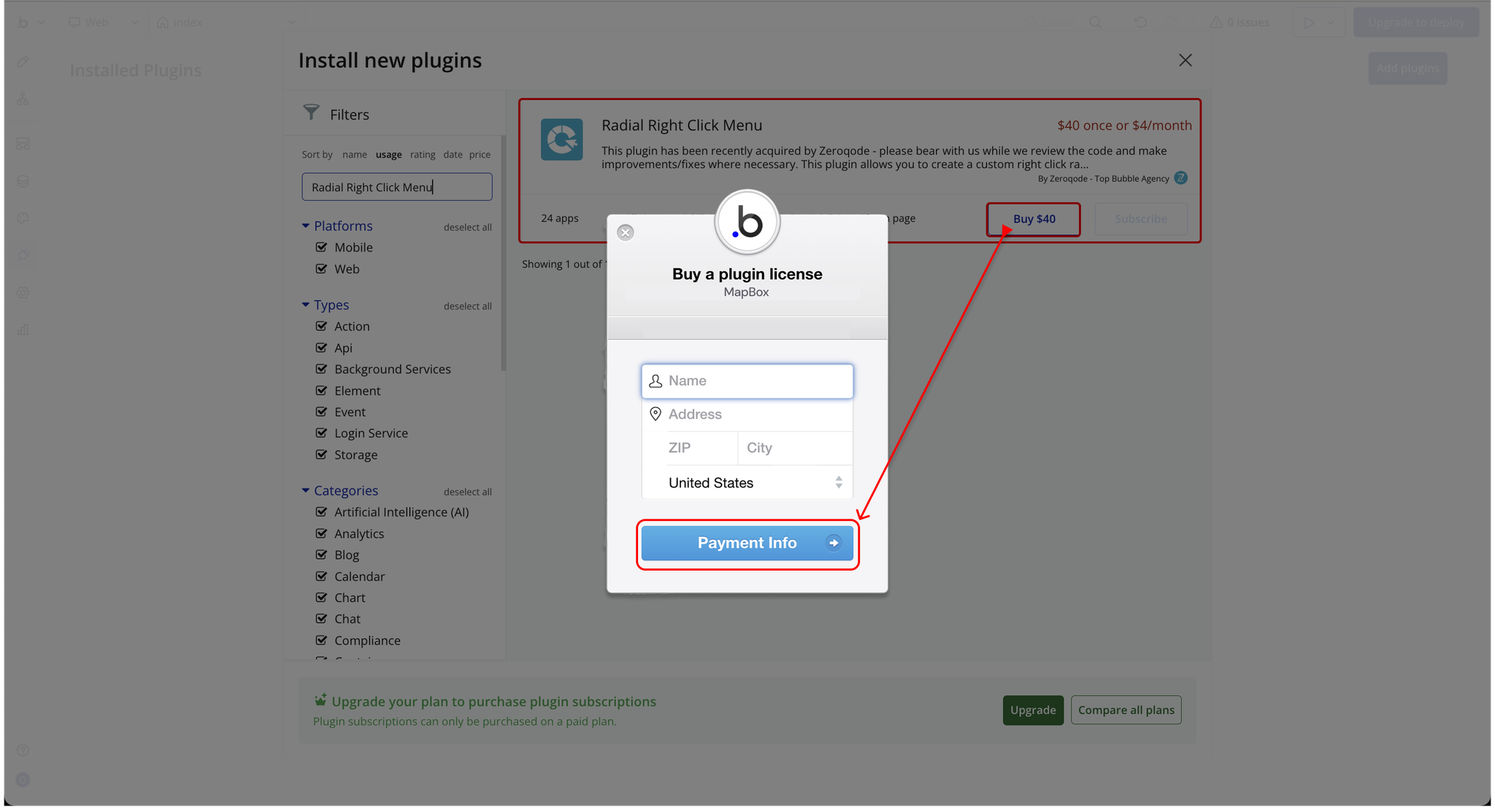Click the person icon in Name field
This screenshot has width=1495, height=812.
pos(656,381)
